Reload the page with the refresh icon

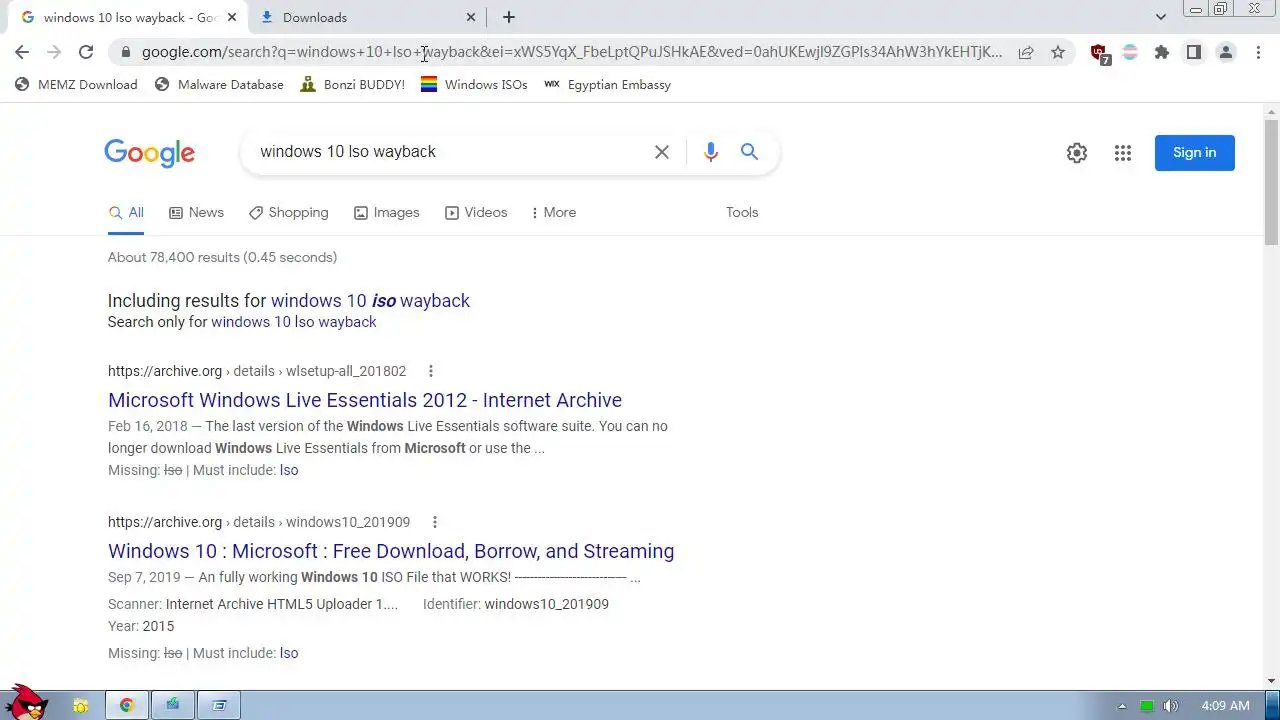point(86,52)
